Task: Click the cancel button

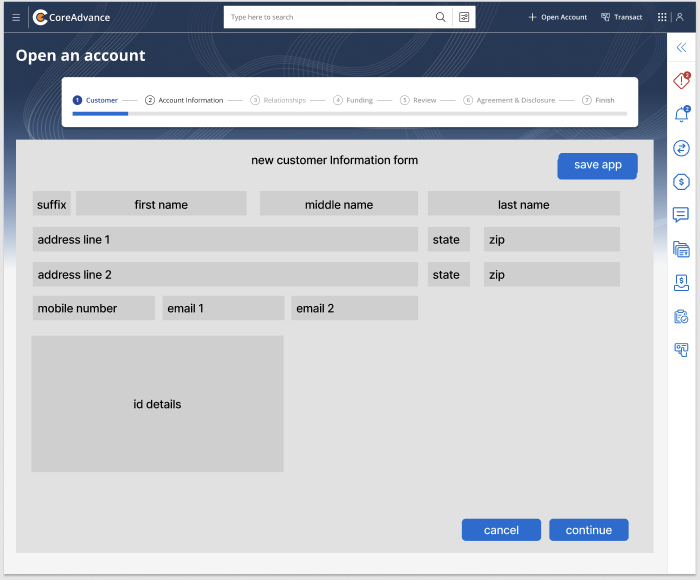Action: click(x=501, y=530)
